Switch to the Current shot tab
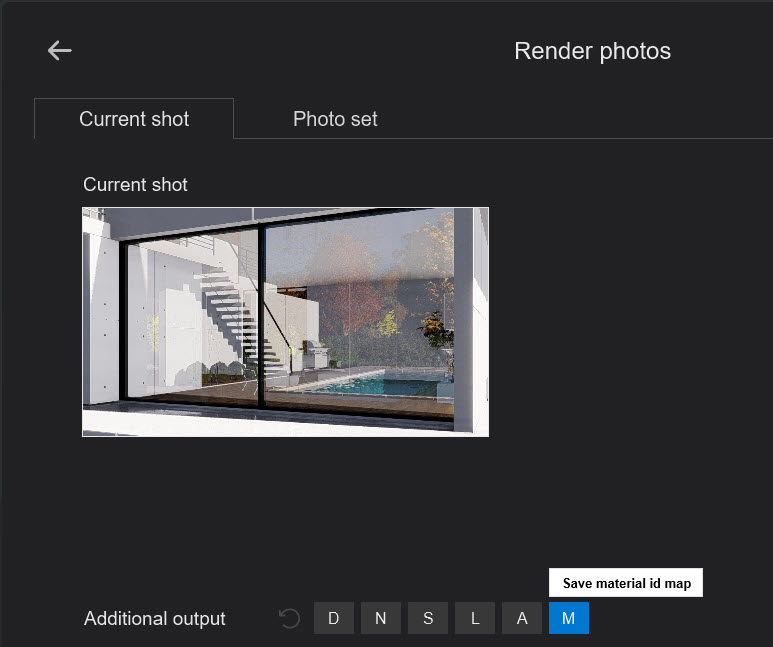 coord(134,119)
